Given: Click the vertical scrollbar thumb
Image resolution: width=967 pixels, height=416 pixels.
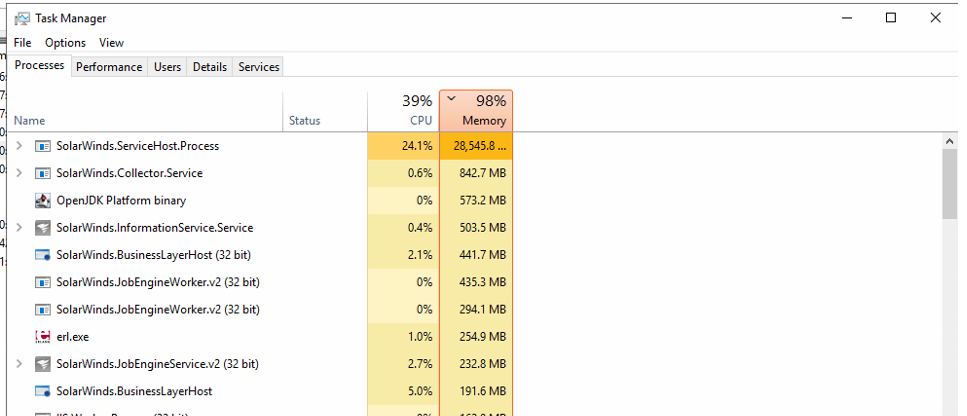Looking at the screenshot, I should point(950,184).
